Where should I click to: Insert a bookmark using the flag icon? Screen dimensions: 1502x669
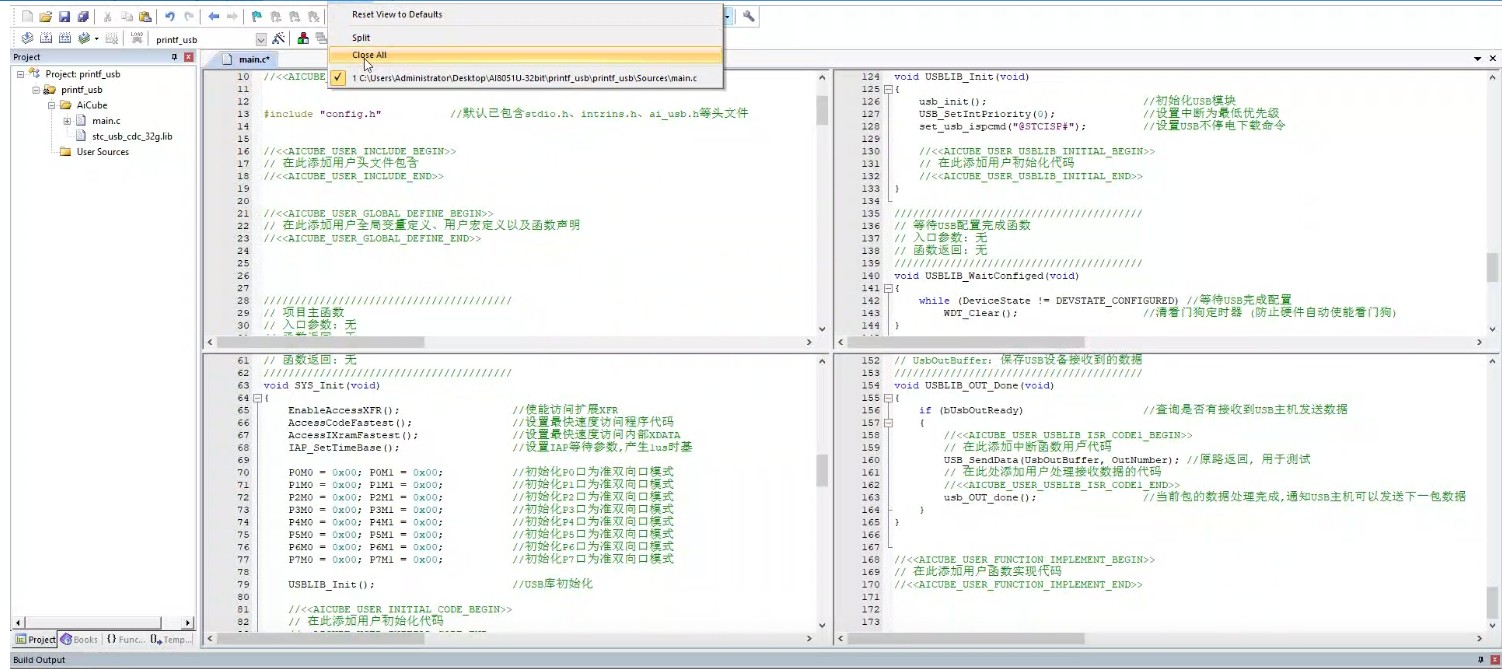tap(257, 17)
